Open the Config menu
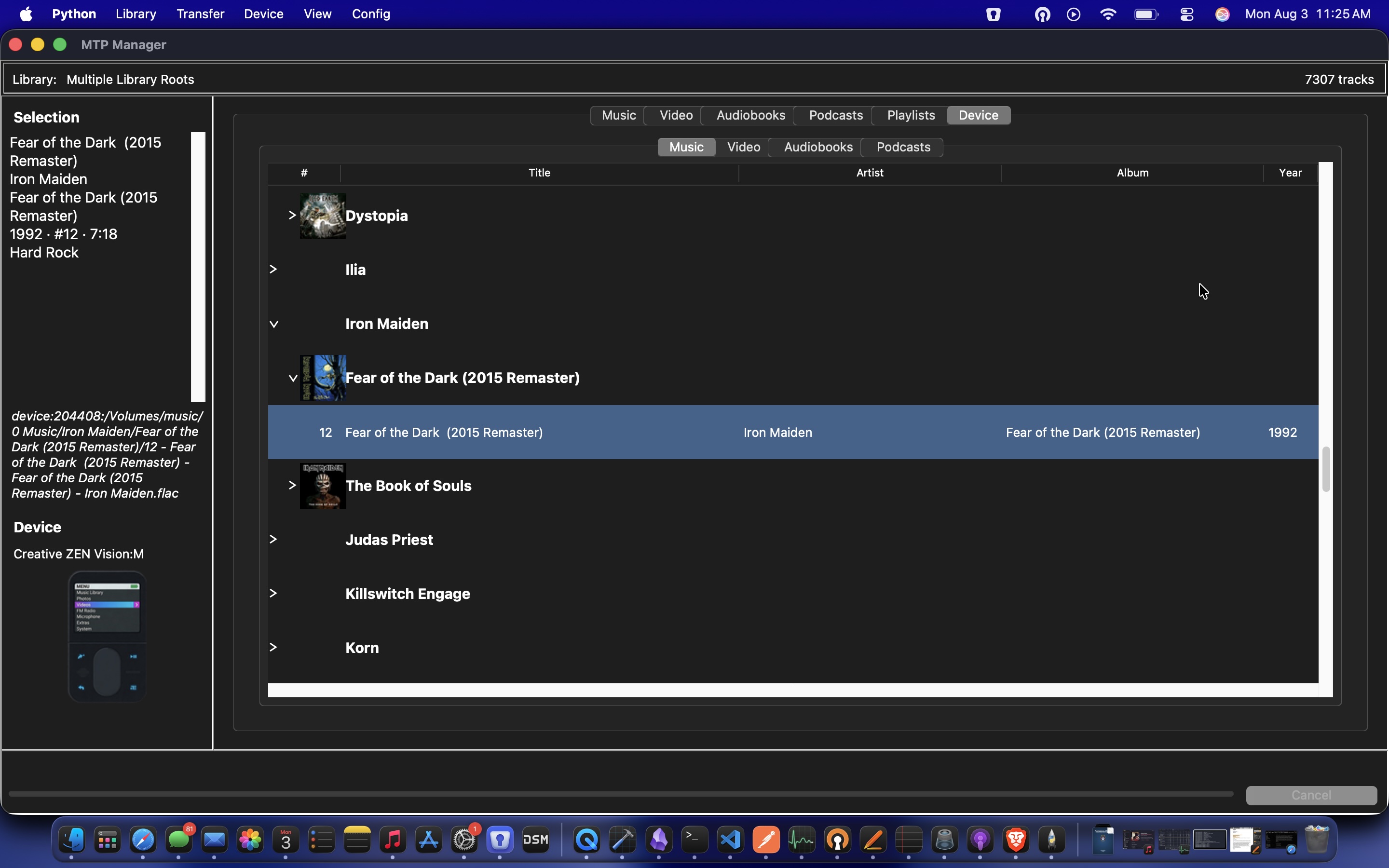The height and width of the screenshot is (868, 1389). (371, 14)
